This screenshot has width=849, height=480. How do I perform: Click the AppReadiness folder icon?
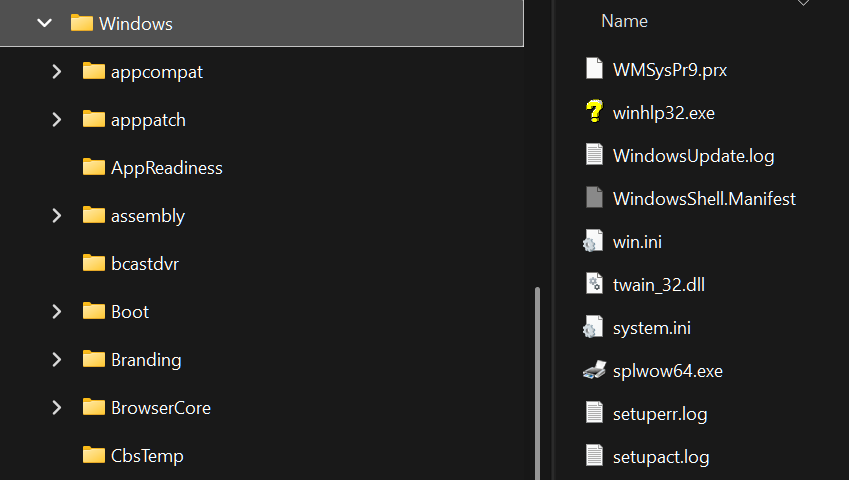(94, 167)
